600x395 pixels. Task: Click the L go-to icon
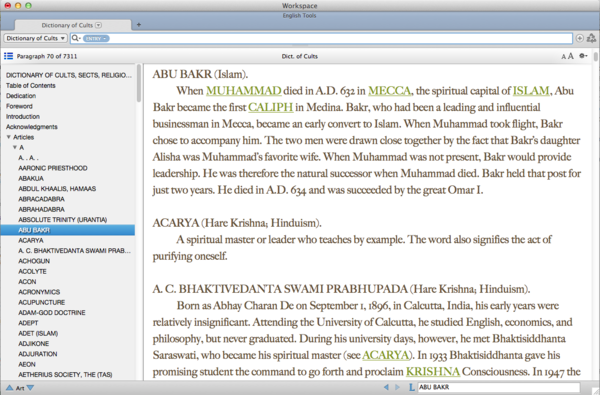(x=411, y=387)
